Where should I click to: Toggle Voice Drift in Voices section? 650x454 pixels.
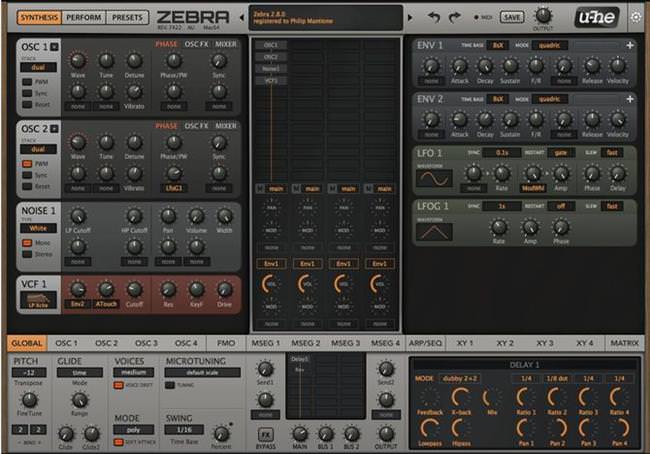tap(119, 385)
